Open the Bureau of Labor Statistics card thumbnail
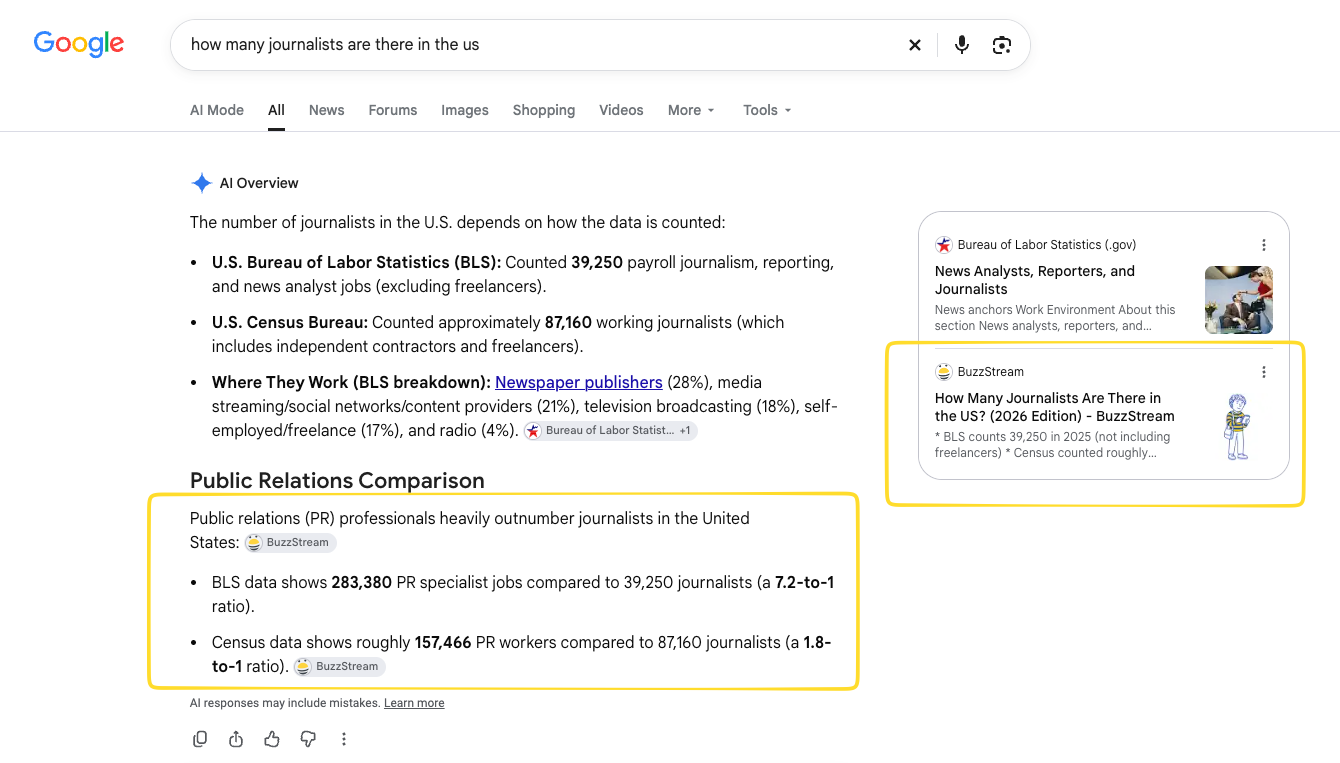This screenshot has height=763, width=1340. [1239, 300]
